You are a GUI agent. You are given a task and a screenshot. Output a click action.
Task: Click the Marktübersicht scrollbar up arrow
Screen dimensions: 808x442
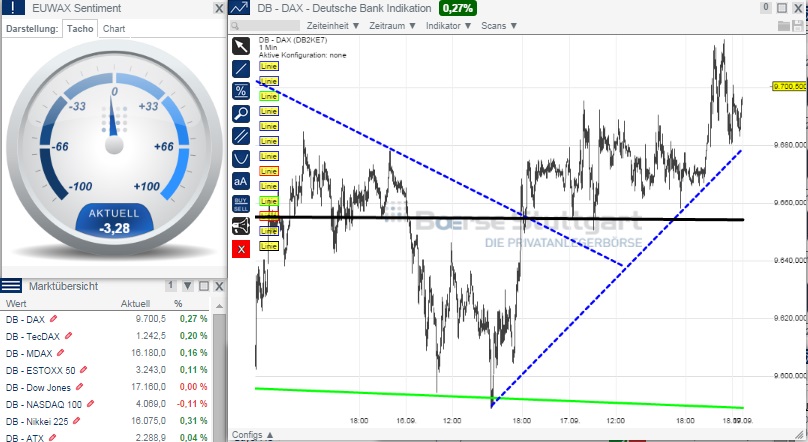219,306
